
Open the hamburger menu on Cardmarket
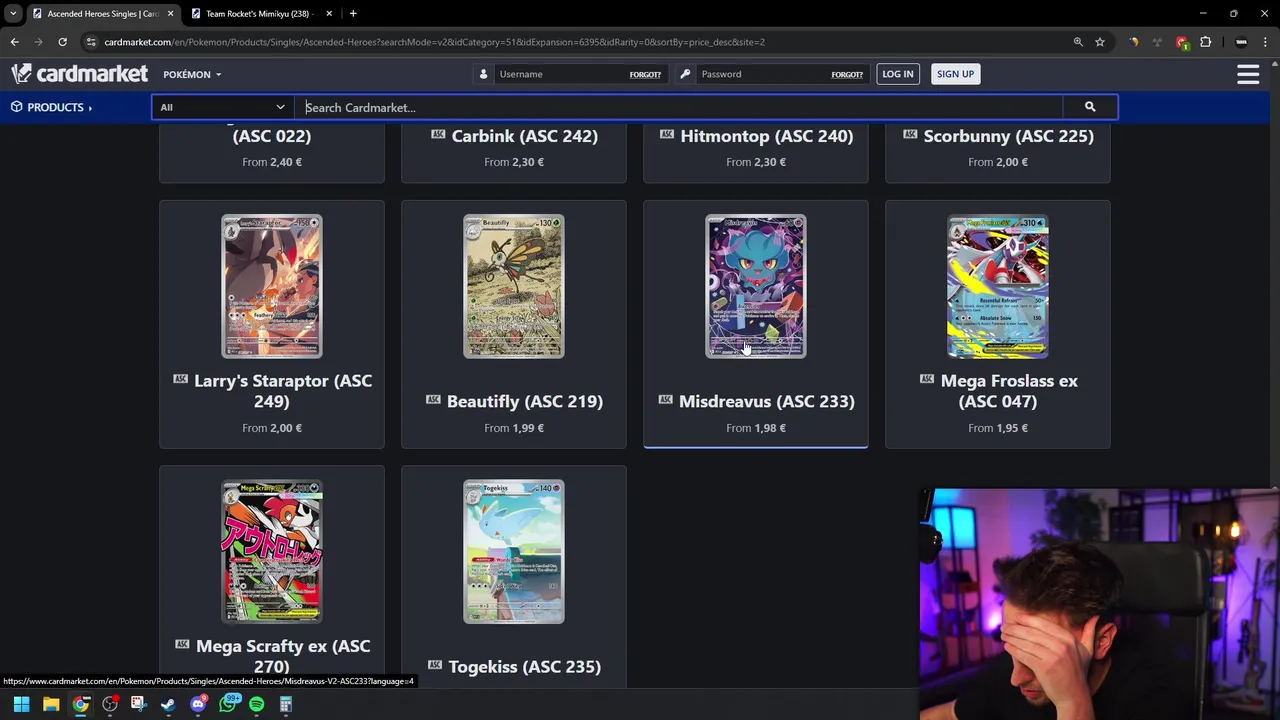pyautogui.click(x=1248, y=74)
